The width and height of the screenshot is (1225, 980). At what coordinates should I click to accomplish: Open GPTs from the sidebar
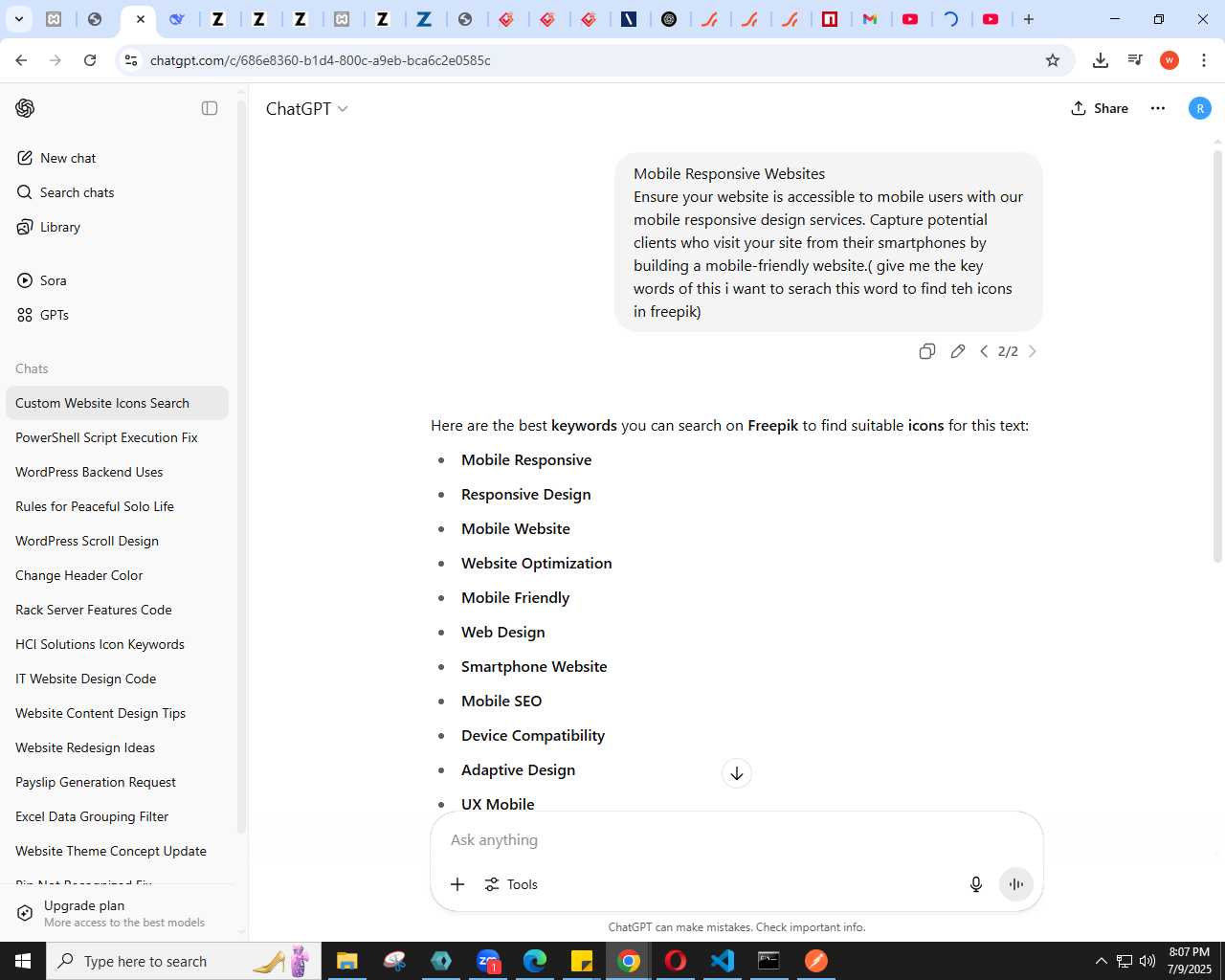coord(118,315)
